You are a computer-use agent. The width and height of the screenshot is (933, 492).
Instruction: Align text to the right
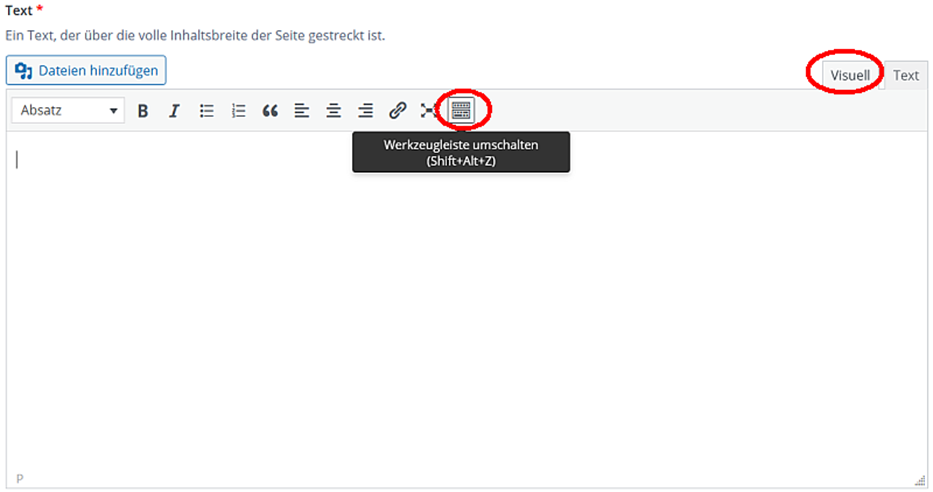click(x=366, y=111)
